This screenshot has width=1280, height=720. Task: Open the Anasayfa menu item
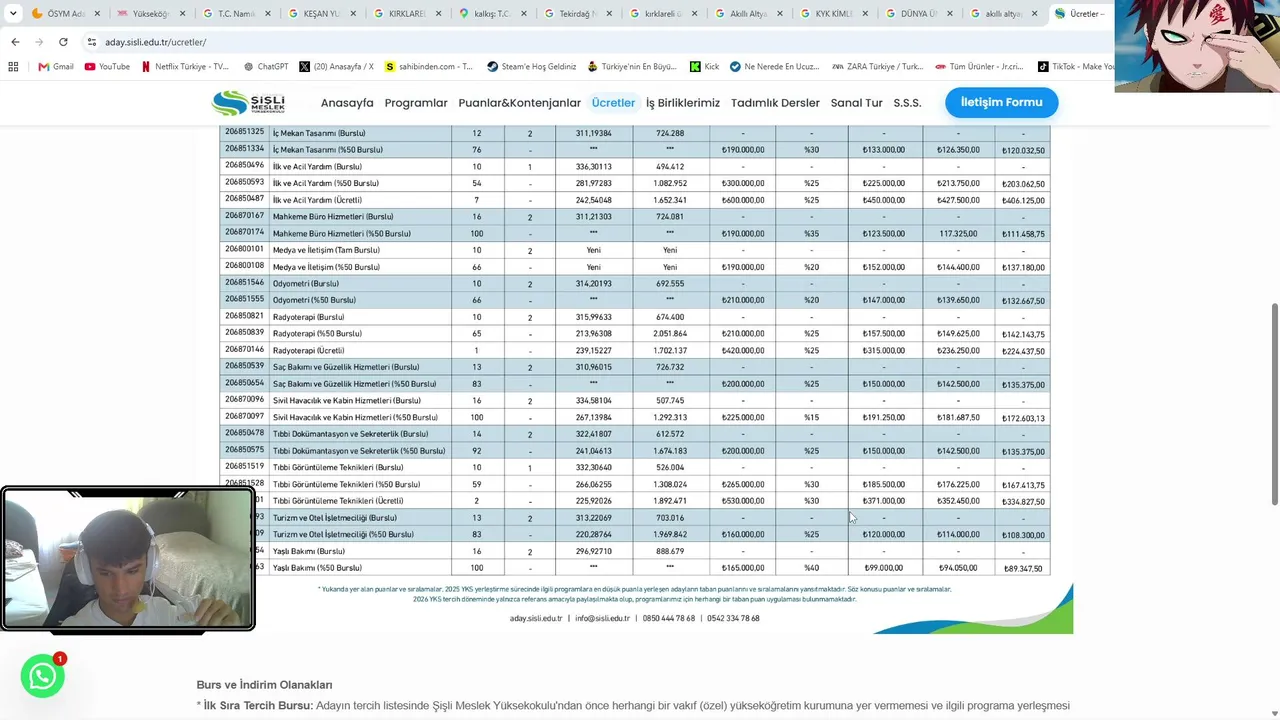click(x=347, y=103)
